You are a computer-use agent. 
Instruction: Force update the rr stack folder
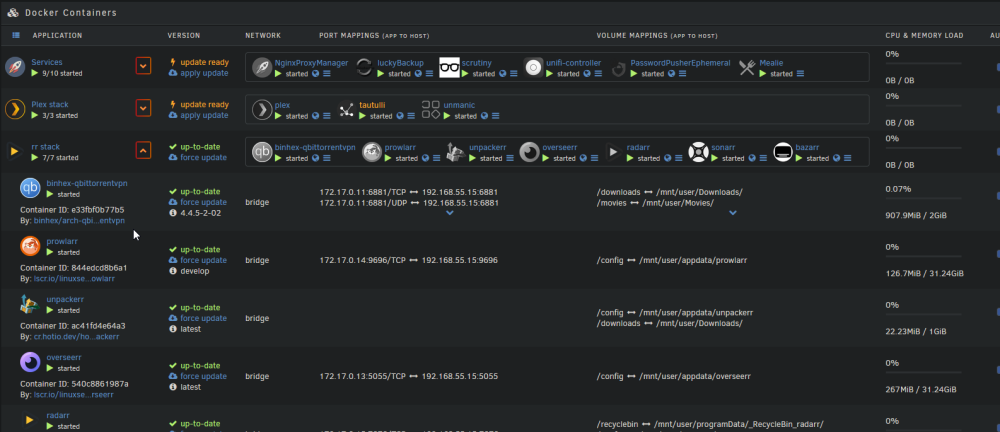click(198, 158)
